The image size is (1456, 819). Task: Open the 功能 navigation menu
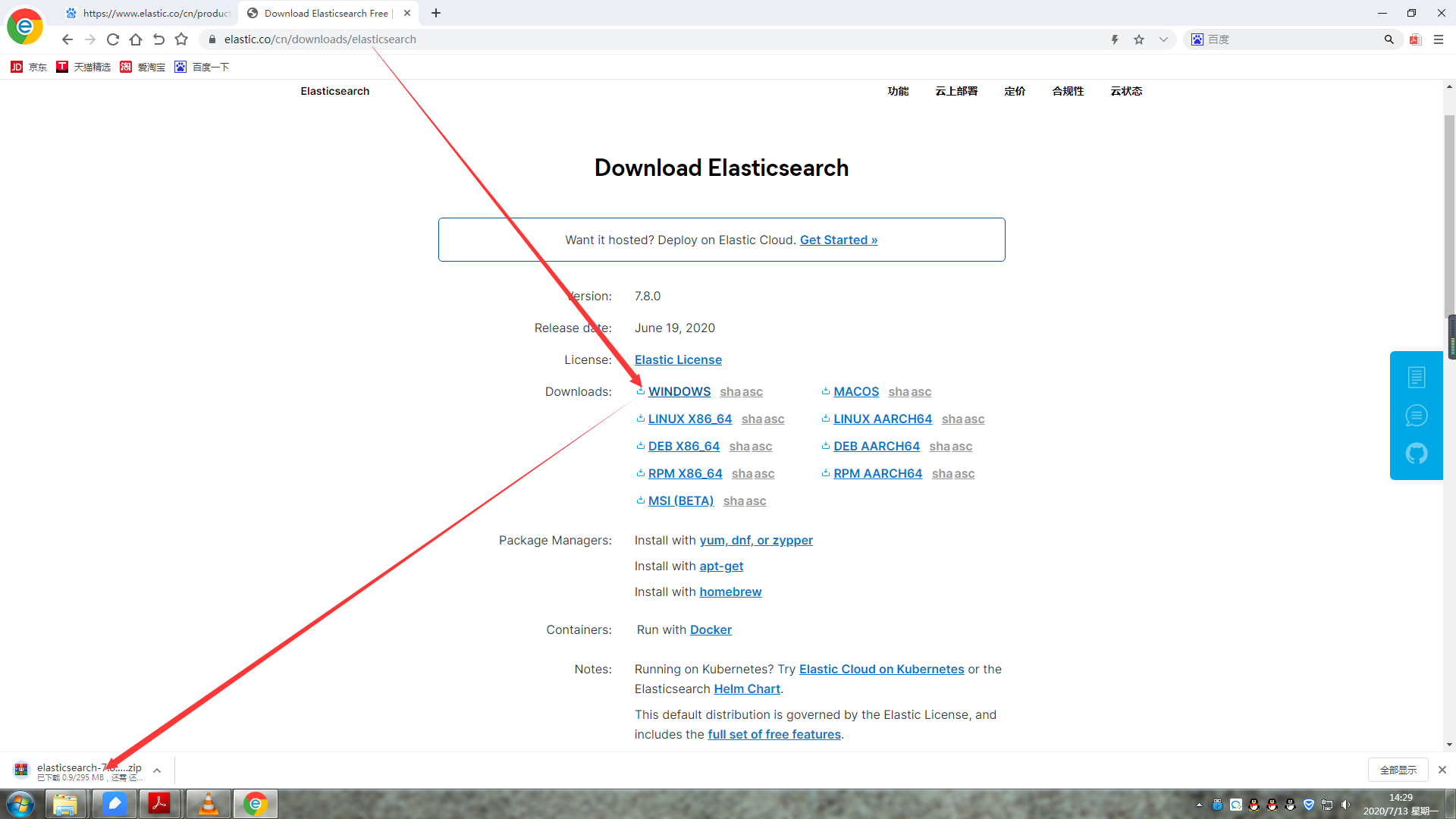898,91
